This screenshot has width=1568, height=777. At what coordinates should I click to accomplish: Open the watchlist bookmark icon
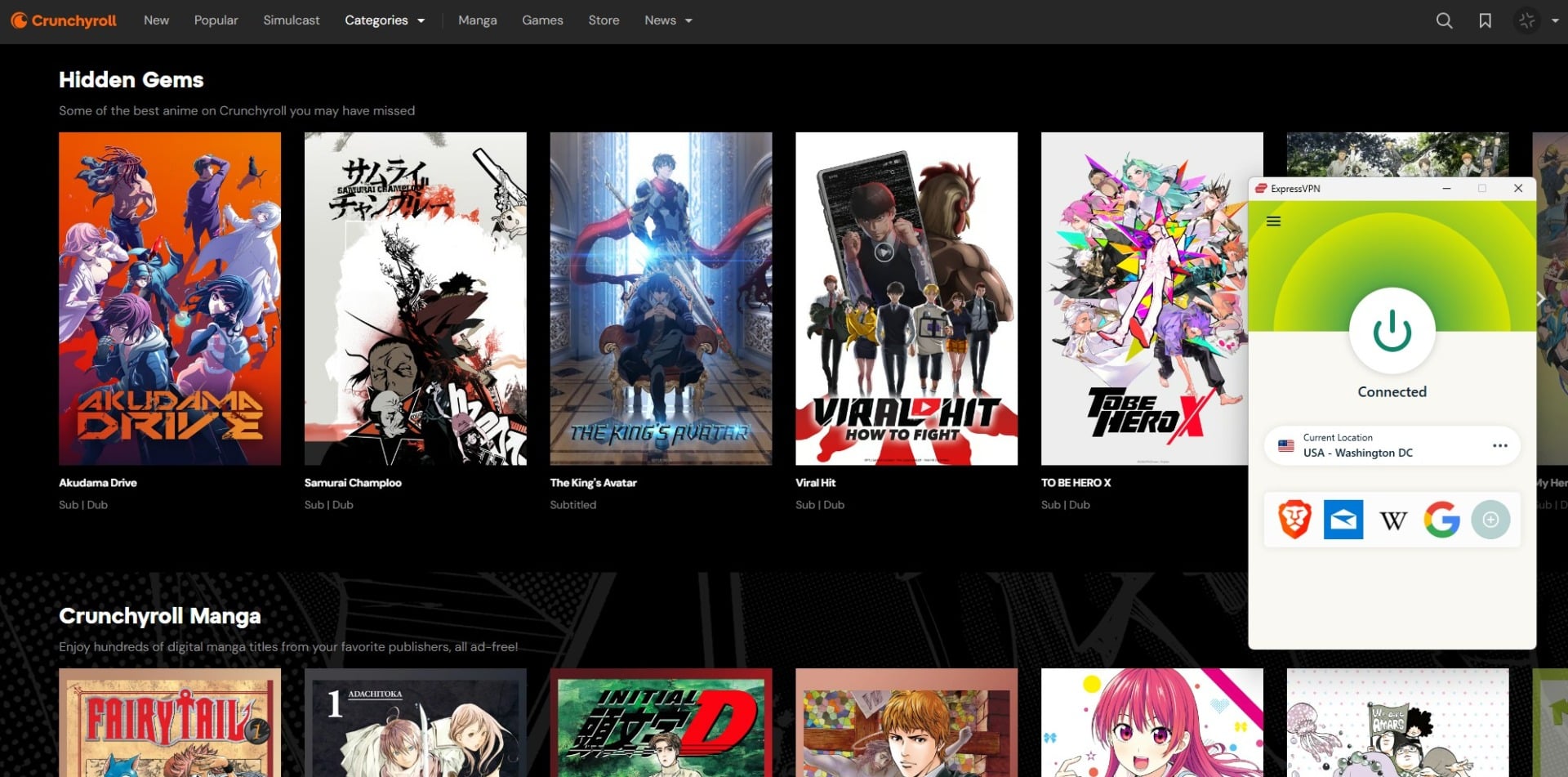[x=1485, y=20]
